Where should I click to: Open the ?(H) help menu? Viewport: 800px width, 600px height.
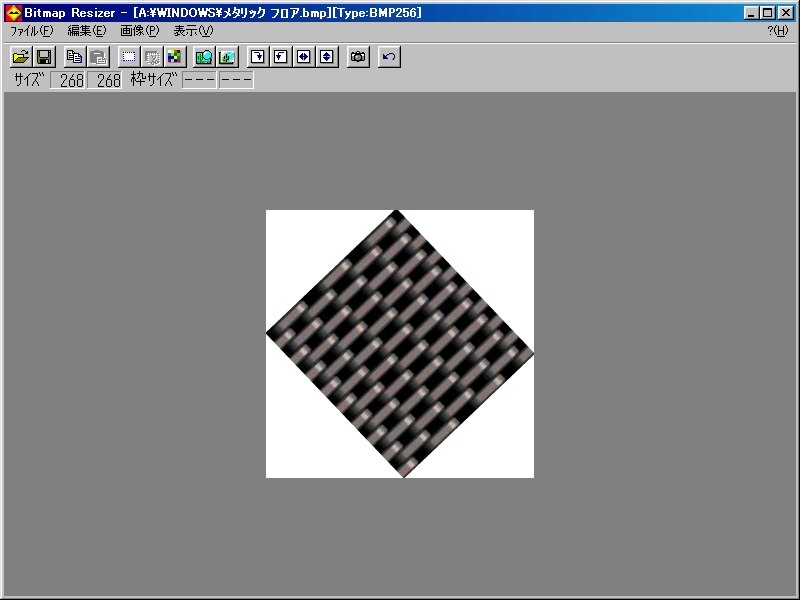pos(778,31)
